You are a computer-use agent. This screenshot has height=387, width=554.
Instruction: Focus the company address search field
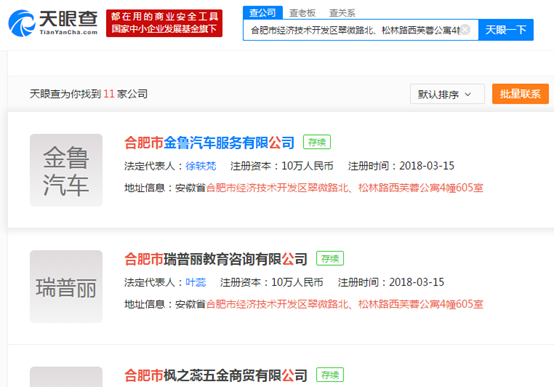360,30
